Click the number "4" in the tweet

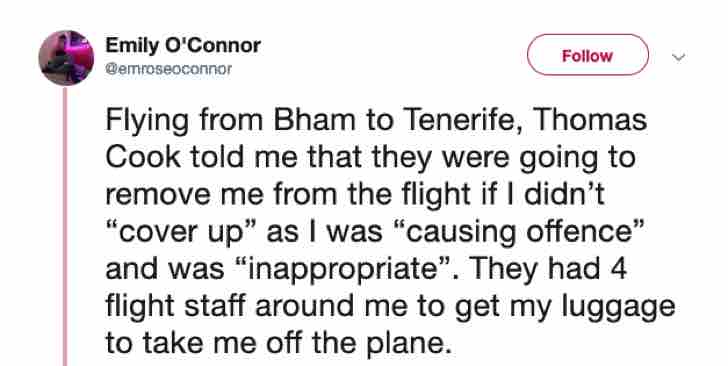(x=618, y=268)
